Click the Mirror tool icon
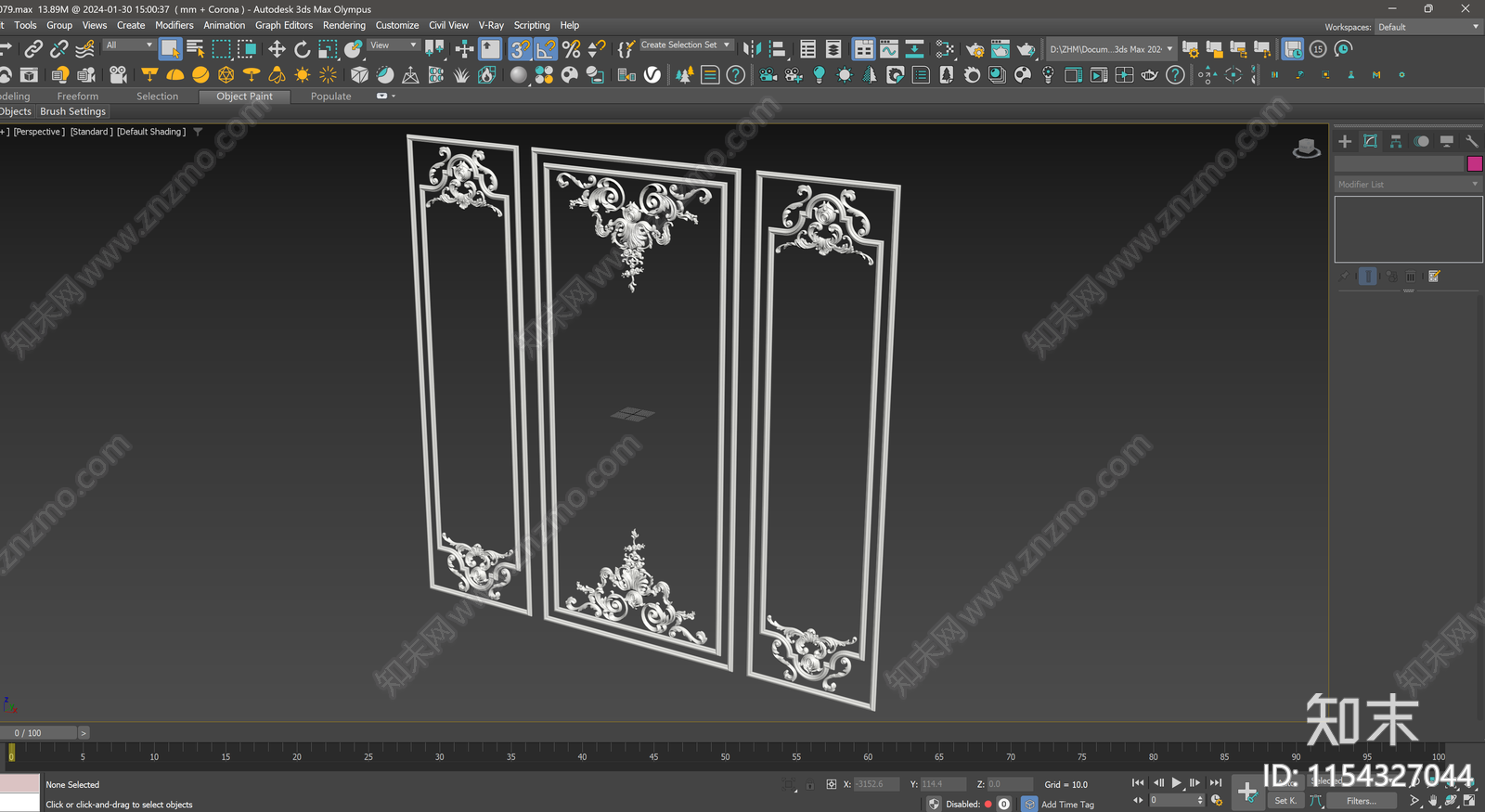Image resolution: width=1485 pixels, height=812 pixels. point(752,48)
